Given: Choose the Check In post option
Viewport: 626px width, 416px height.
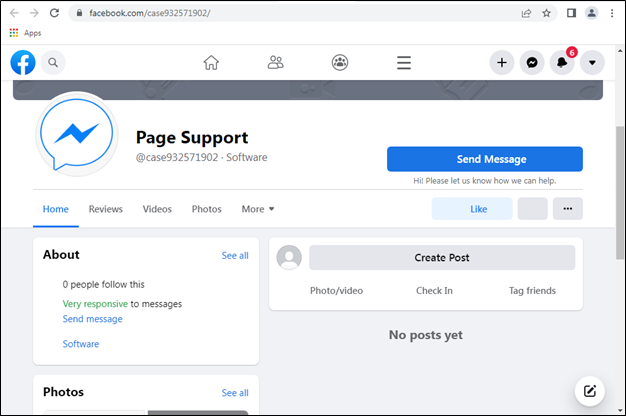Looking at the screenshot, I should (434, 291).
